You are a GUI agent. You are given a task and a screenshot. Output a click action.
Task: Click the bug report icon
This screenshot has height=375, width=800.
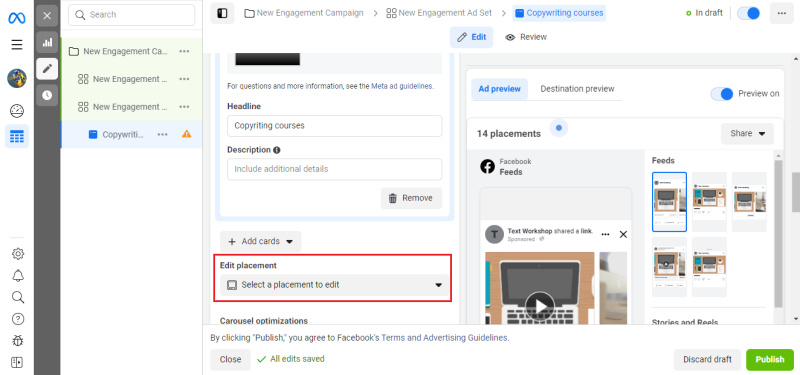[x=18, y=341]
